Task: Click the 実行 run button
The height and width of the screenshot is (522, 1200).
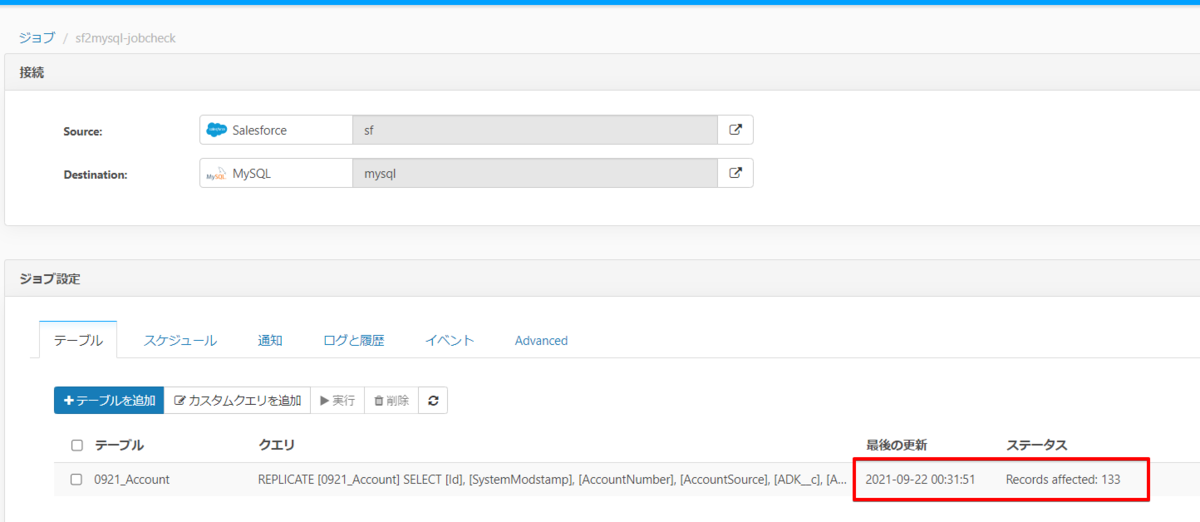Action: pyautogui.click(x=337, y=400)
